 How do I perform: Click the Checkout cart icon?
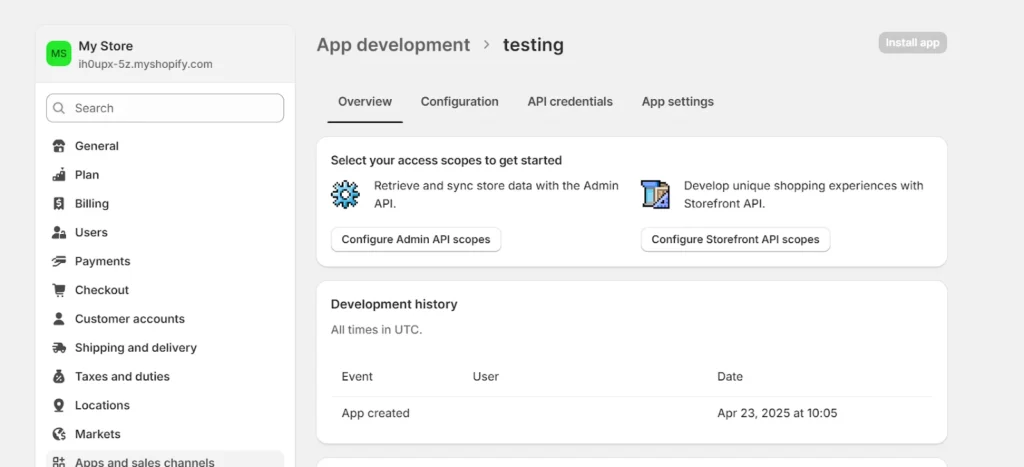click(x=58, y=290)
